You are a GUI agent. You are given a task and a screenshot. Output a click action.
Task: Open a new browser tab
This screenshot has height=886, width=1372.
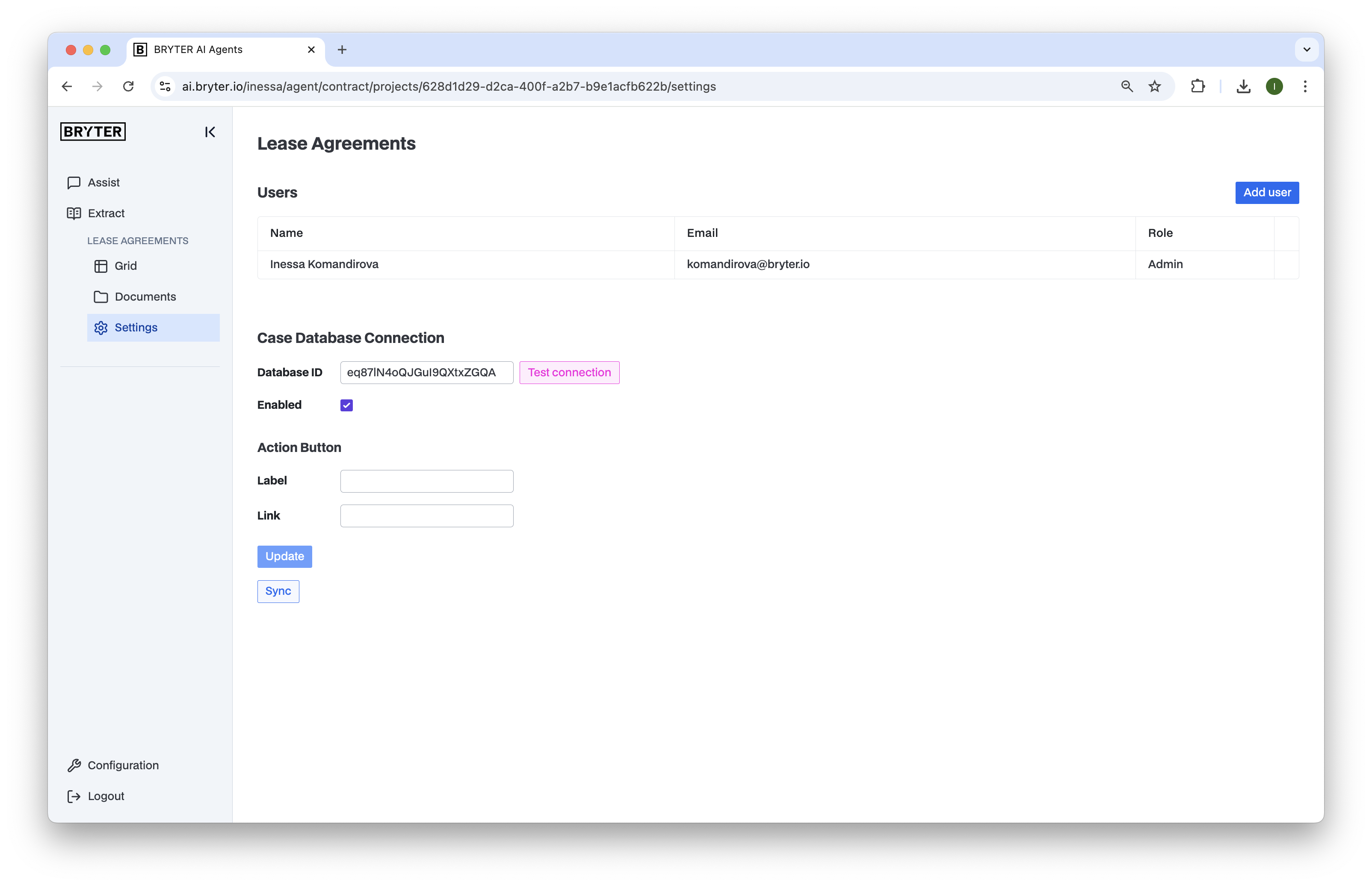coord(342,50)
